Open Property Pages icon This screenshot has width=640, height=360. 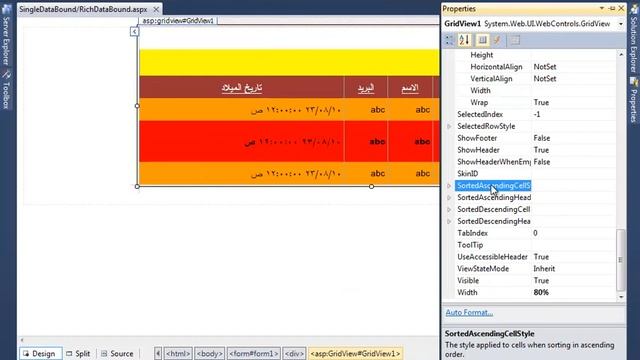click(x=515, y=40)
